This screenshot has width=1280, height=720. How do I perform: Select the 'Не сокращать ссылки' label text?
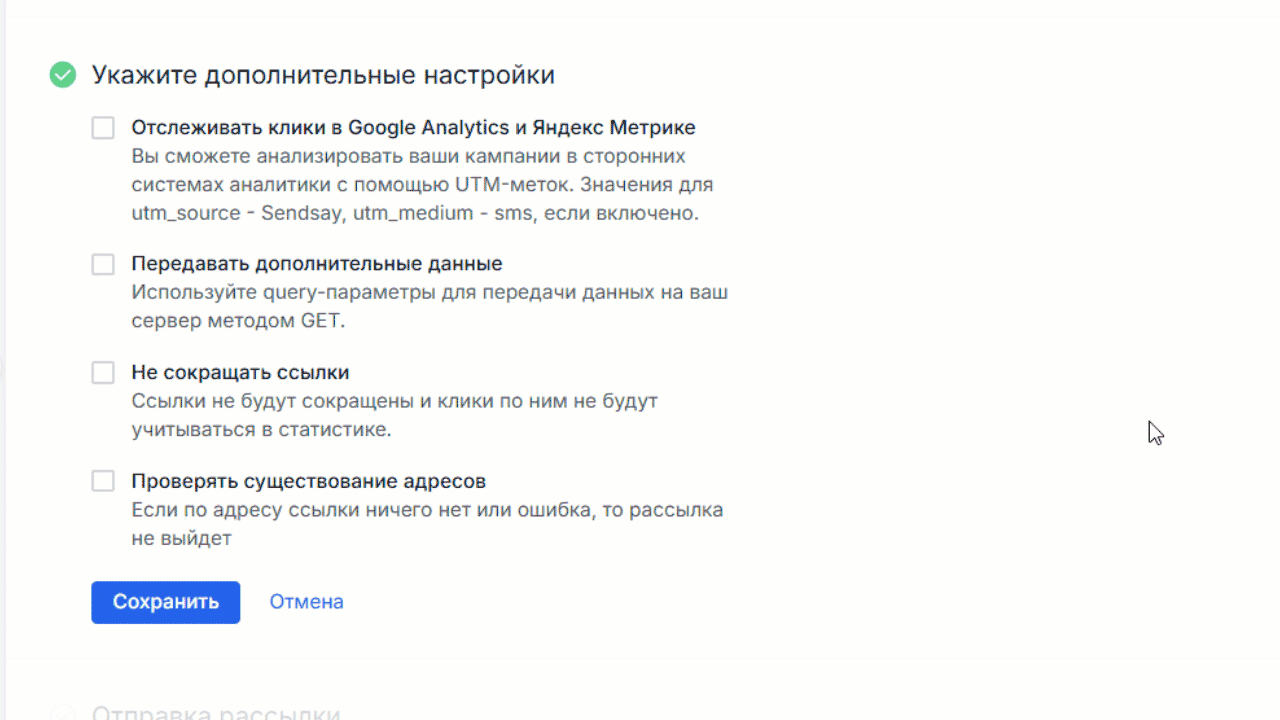(240, 373)
